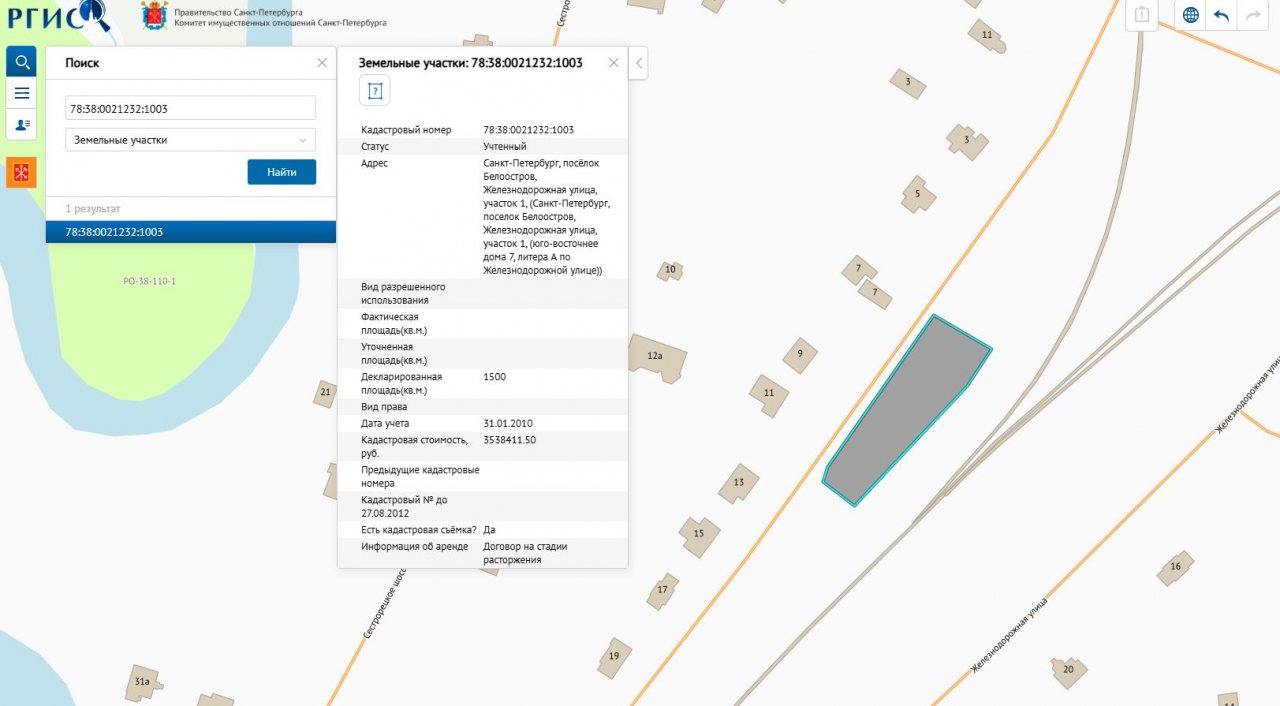
Task: Click the clipboard notification icon
Action: click(1142, 15)
